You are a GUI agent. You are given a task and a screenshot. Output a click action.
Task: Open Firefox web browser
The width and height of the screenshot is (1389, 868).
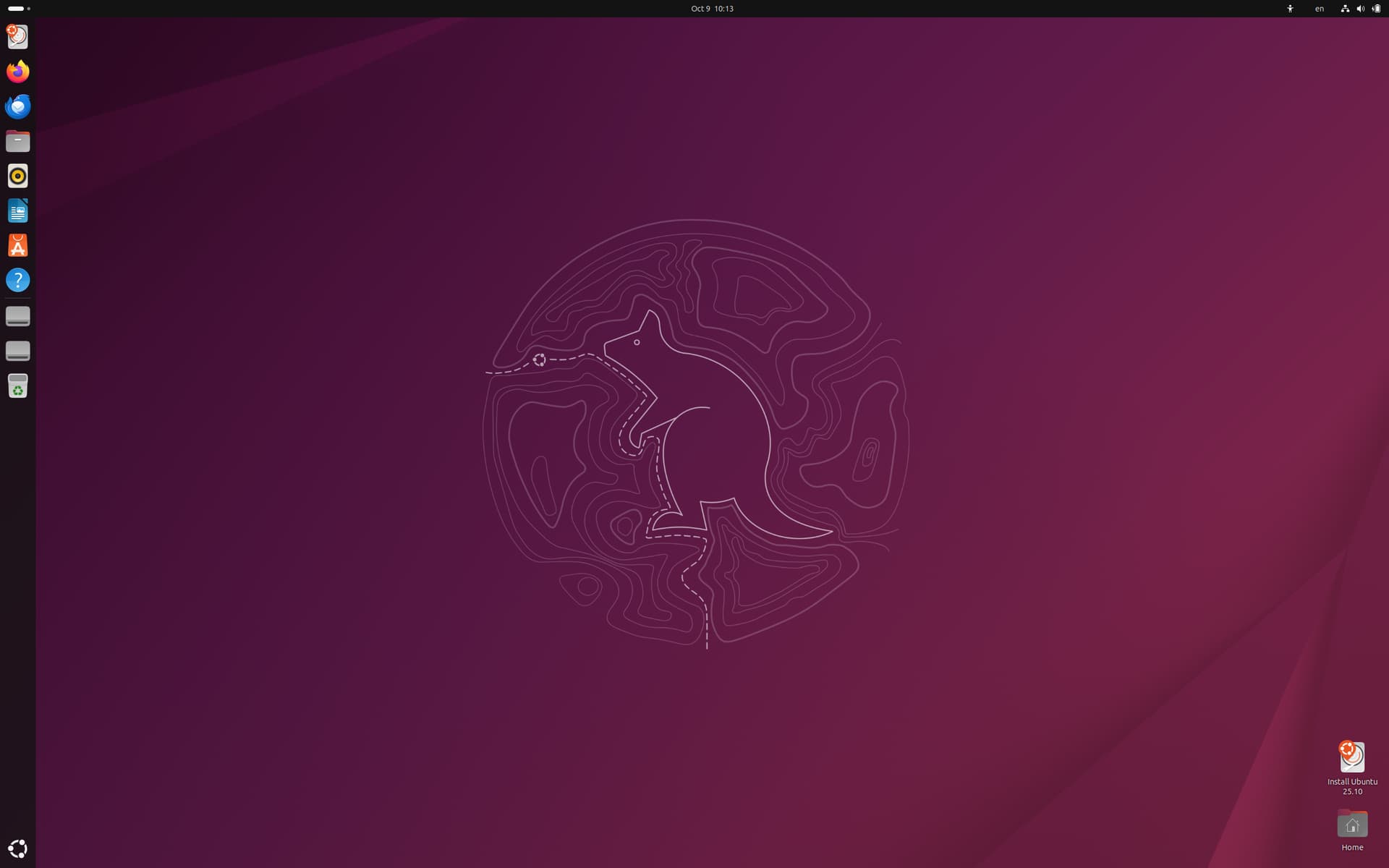pyautogui.click(x=17, y=72)
